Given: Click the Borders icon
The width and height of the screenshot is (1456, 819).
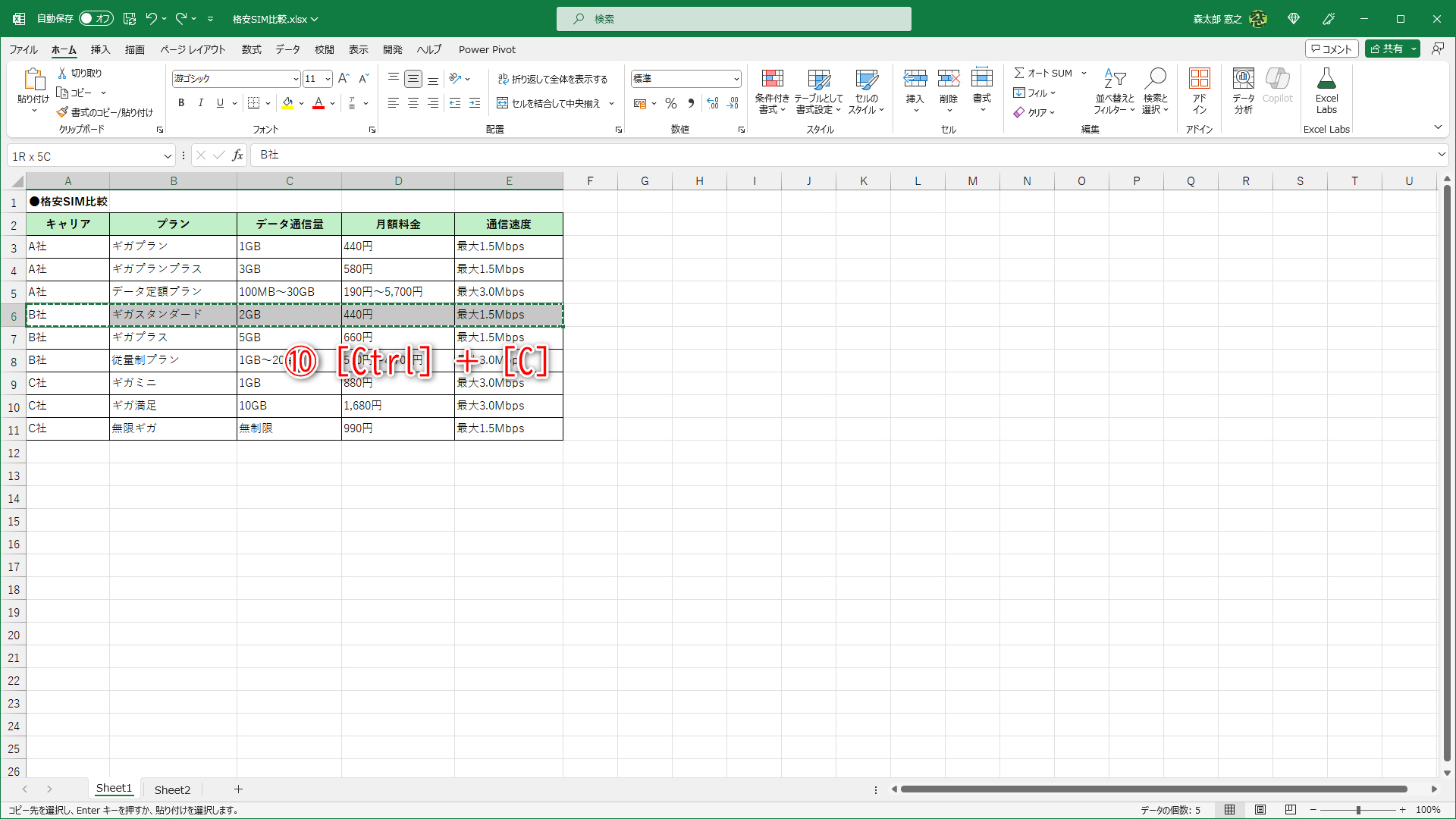Looking at the screenshot, I should click(254, 103).
